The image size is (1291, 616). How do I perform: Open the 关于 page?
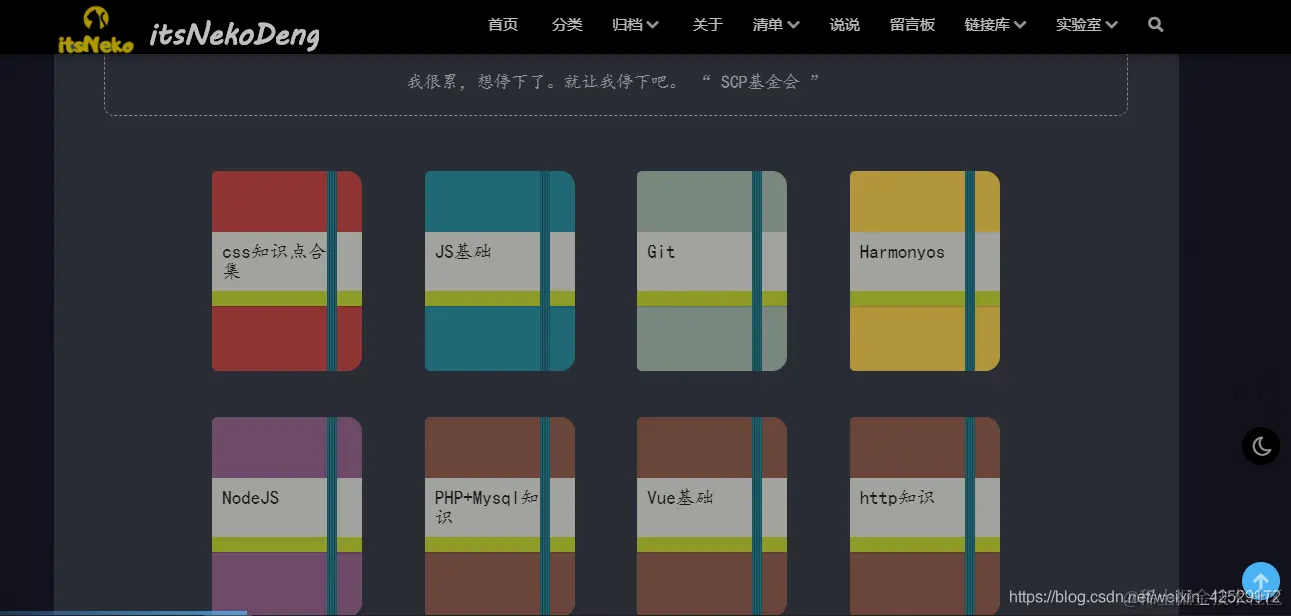click(x=707, y=25)
